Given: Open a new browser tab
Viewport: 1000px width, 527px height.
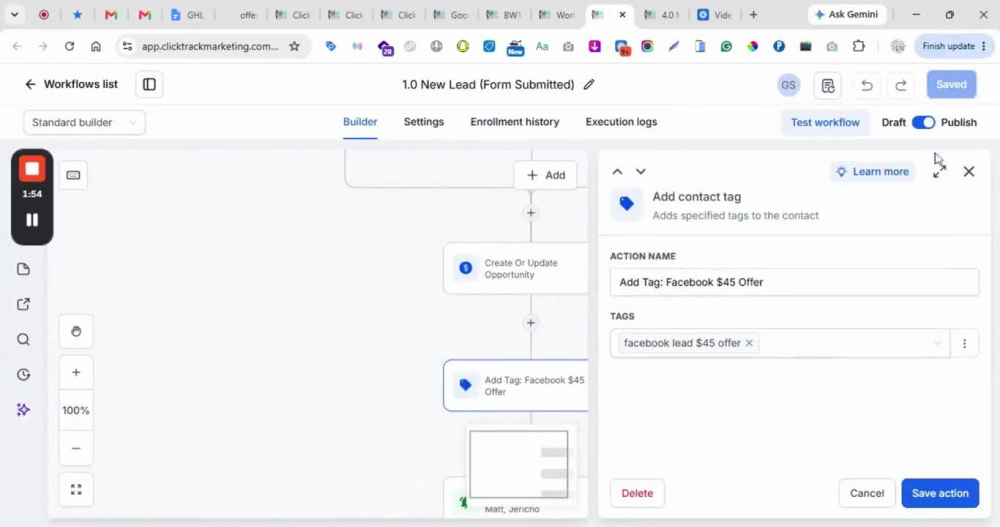Looking at the screenshot, I should pos(753,15).
